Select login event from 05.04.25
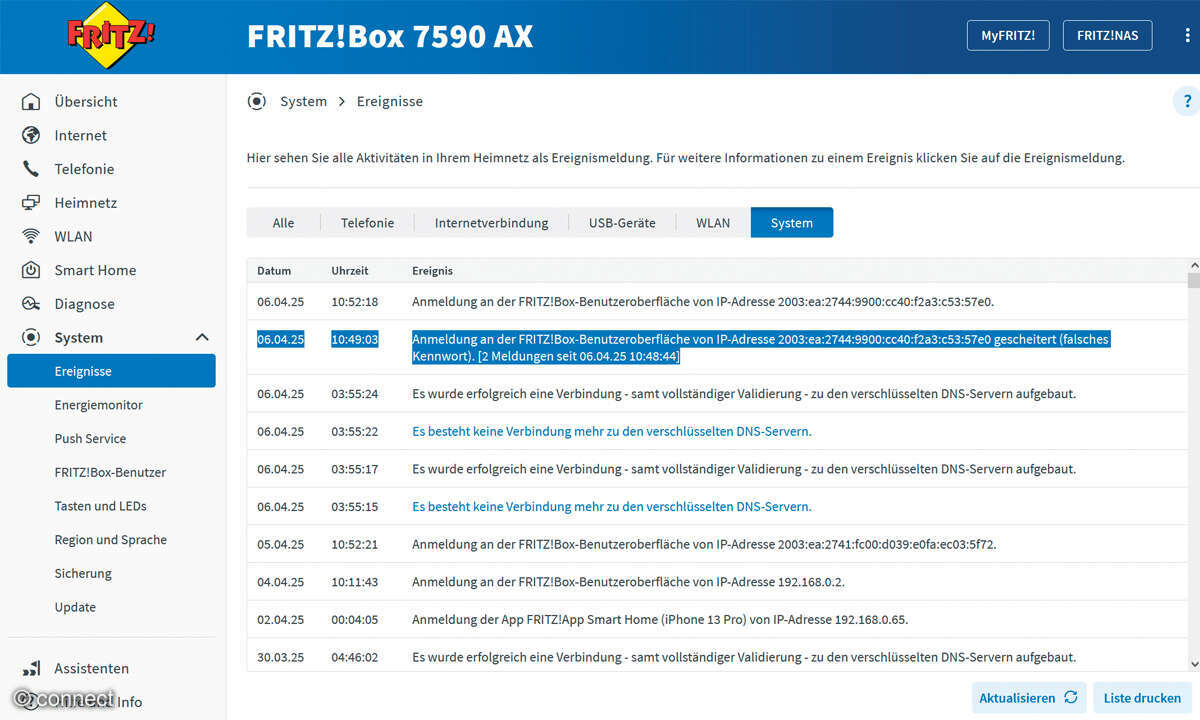 point(716,544)
